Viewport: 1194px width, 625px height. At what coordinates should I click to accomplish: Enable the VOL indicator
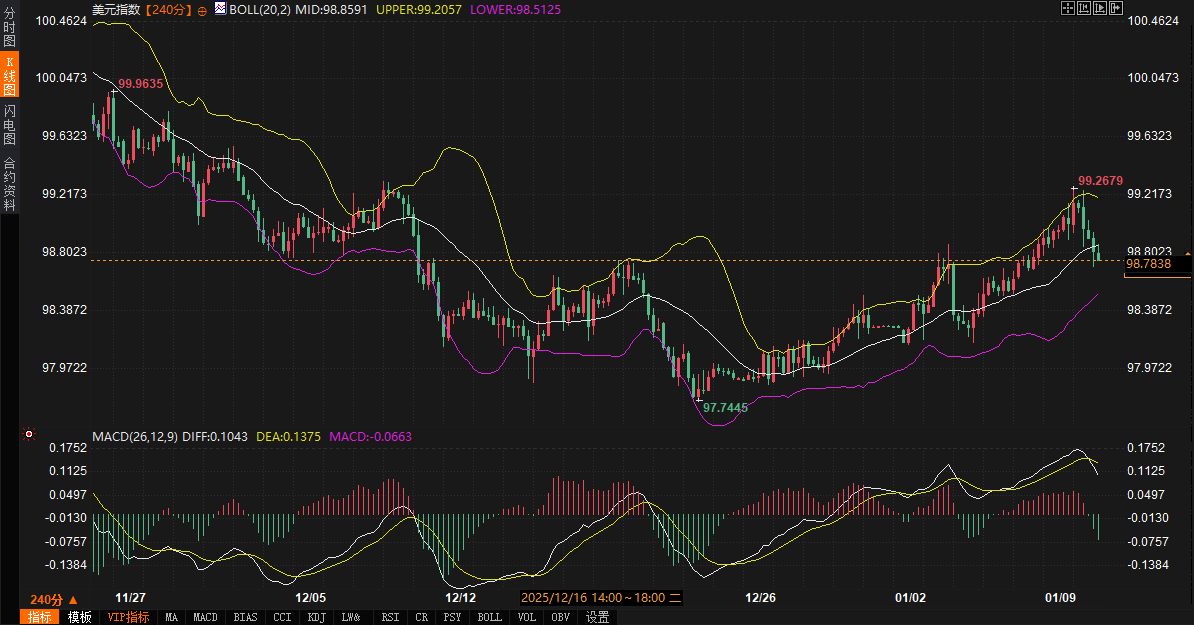click(527, 617)
